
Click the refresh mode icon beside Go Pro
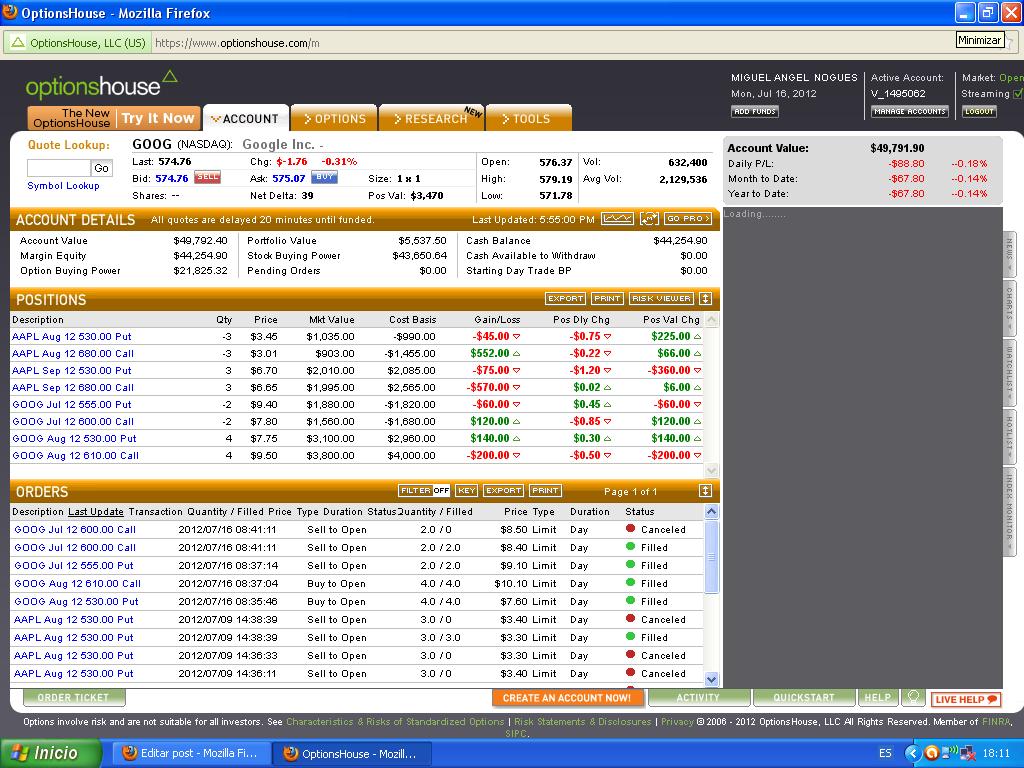[x=648, y=219]
